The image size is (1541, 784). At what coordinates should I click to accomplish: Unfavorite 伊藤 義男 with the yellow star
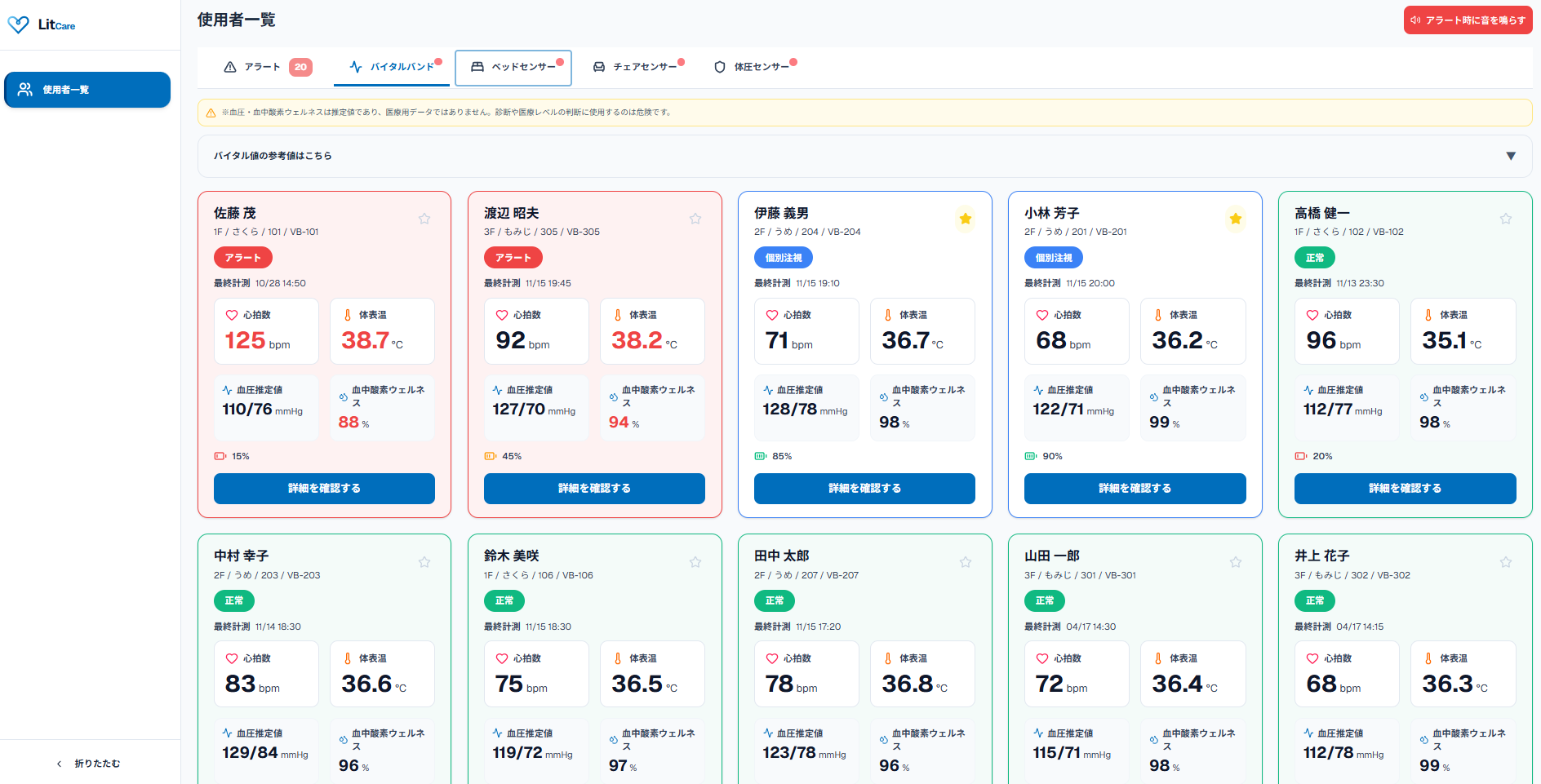point(966,219)
